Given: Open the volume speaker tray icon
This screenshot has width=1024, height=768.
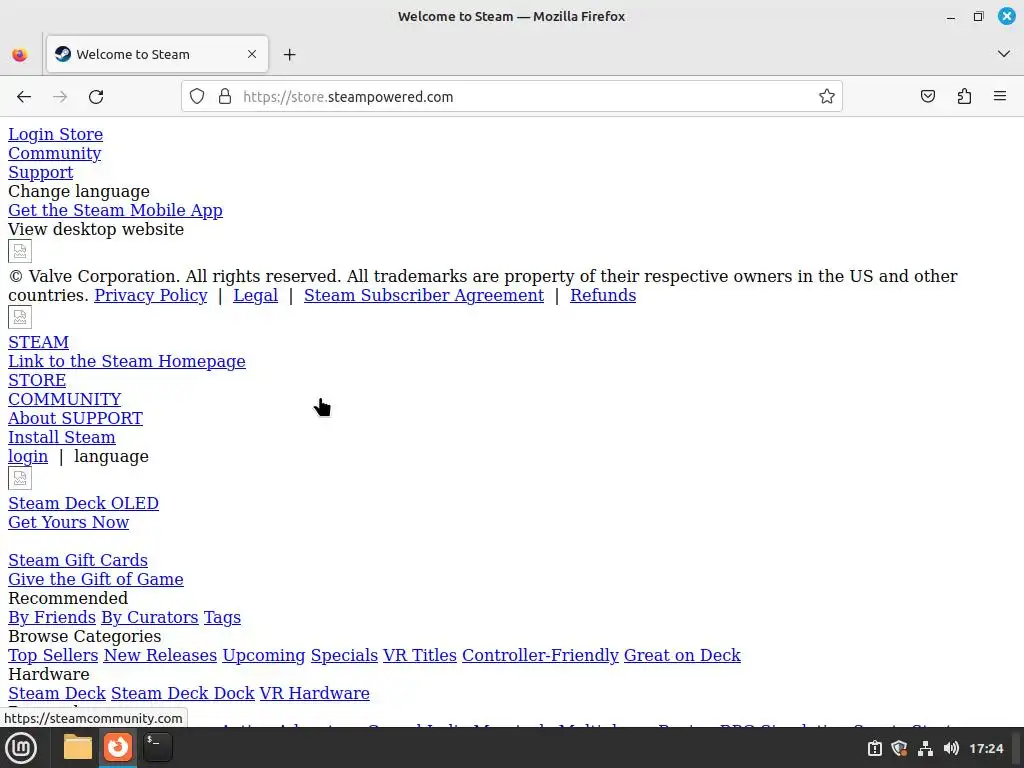Looking at the screenshot, I should pyautogui.click(x=951, y=748).
